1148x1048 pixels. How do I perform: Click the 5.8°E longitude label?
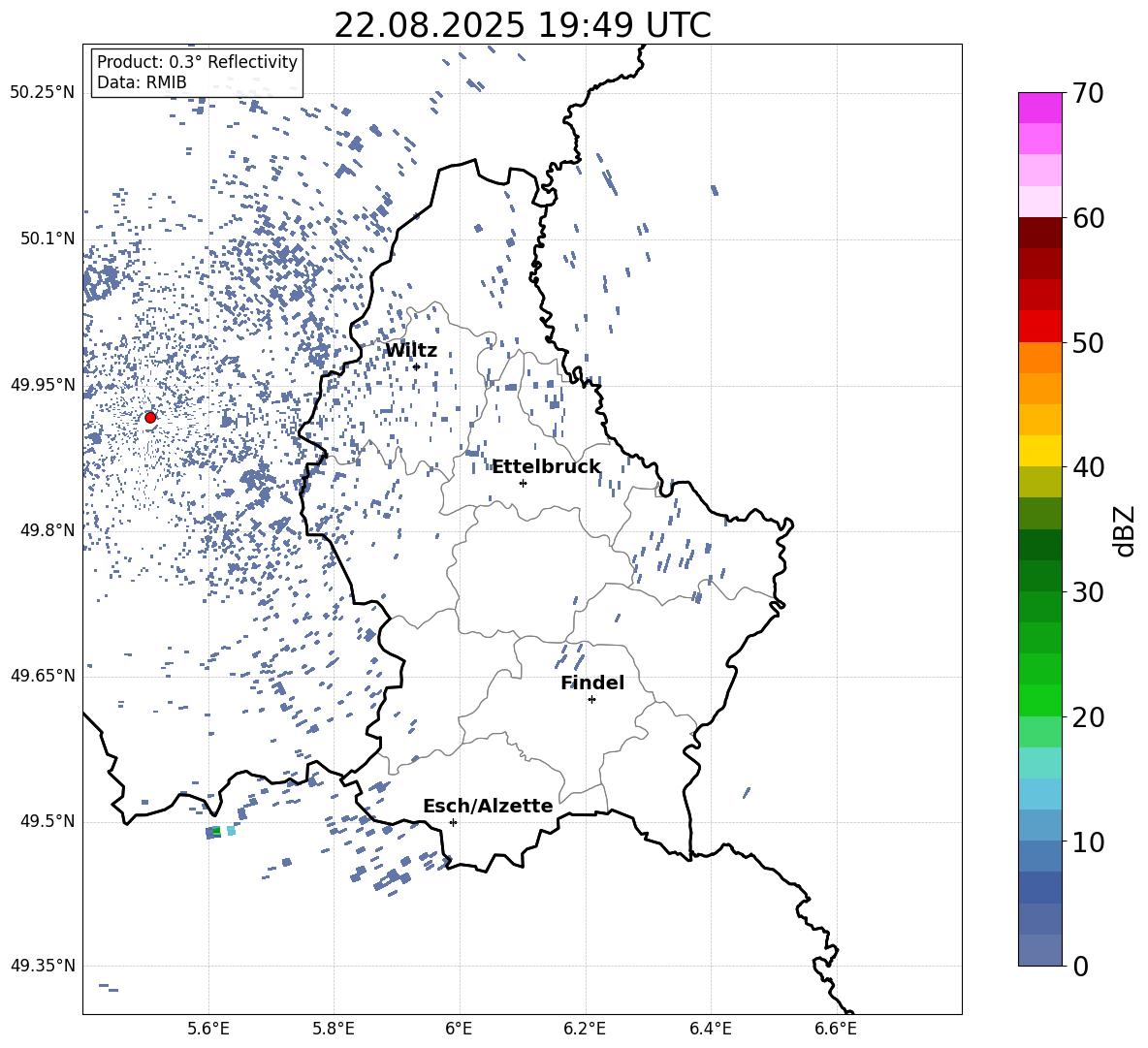(334, 1029)
